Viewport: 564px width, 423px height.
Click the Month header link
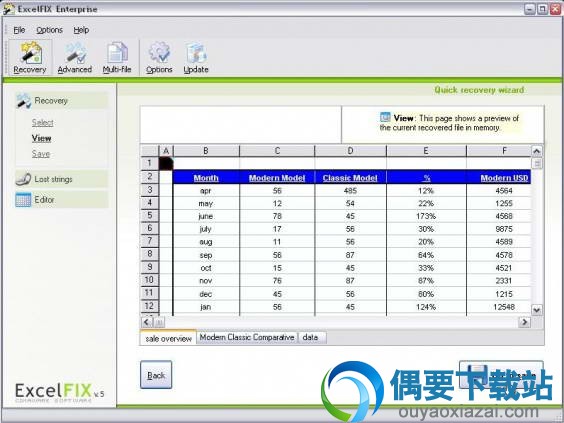[x=206, y=178]
